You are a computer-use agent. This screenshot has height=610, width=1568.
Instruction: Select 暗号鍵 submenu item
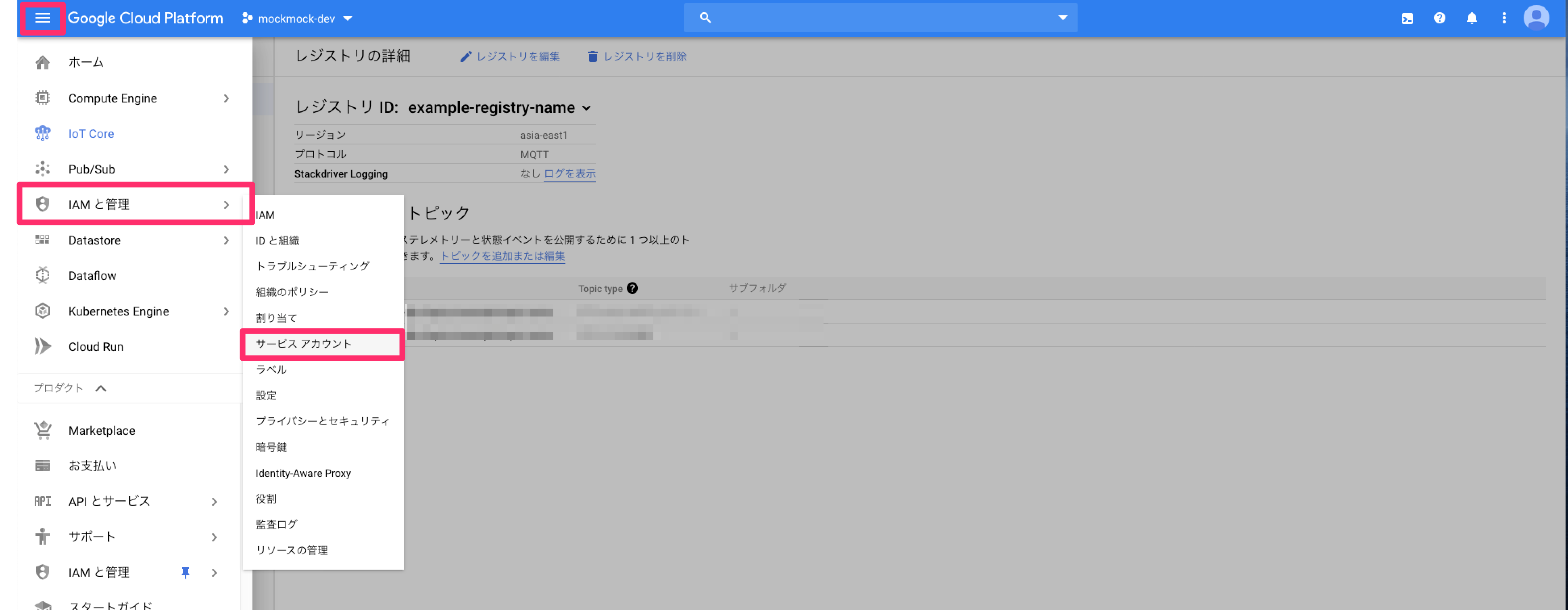pos(323,447)
